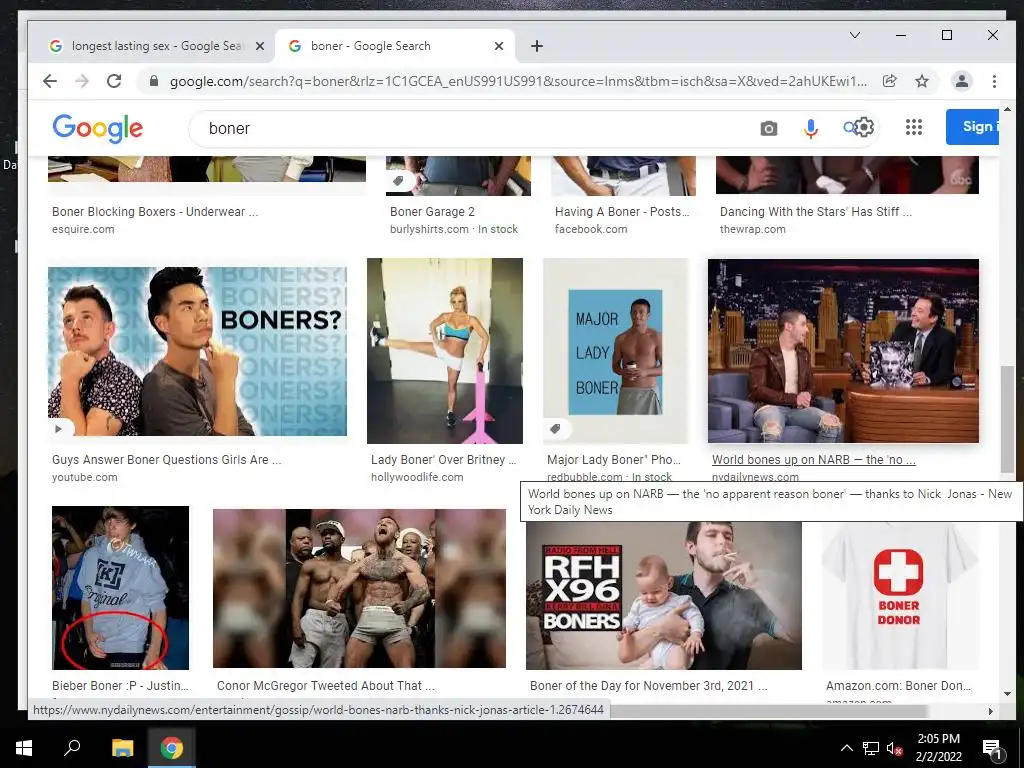1024x768 pixels.
Task: Open the Chrome profile avatar
Action: 961,81
